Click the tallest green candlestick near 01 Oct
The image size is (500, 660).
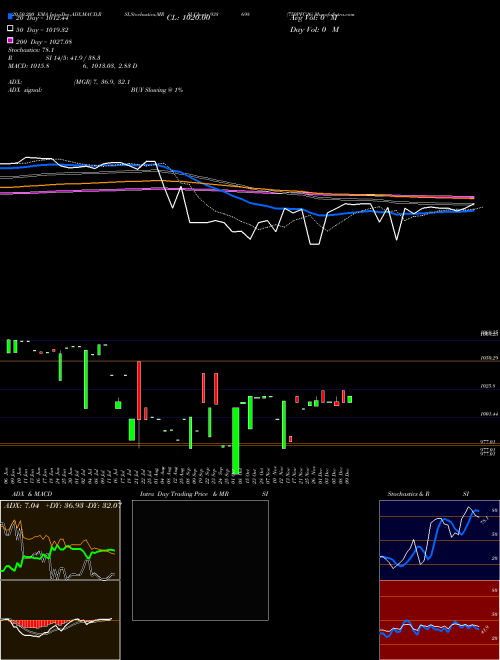coord(236,440)
